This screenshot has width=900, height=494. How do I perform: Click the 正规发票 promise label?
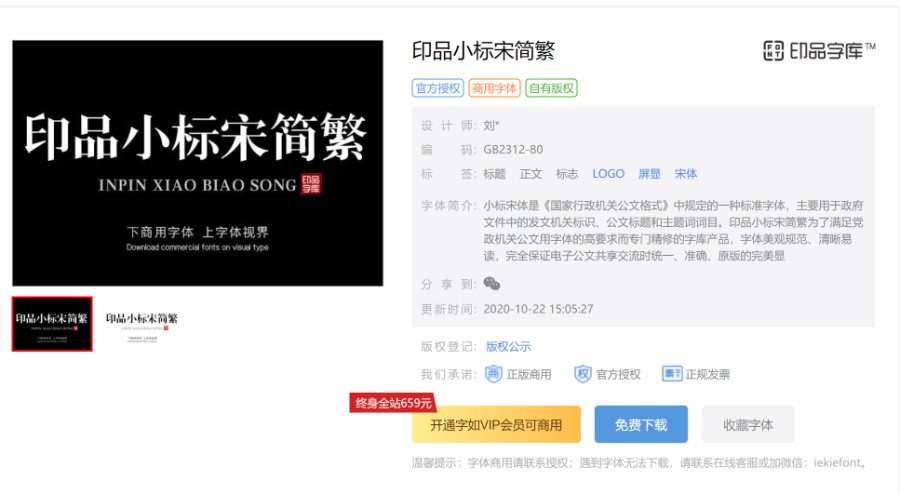(x=707, y=375)
